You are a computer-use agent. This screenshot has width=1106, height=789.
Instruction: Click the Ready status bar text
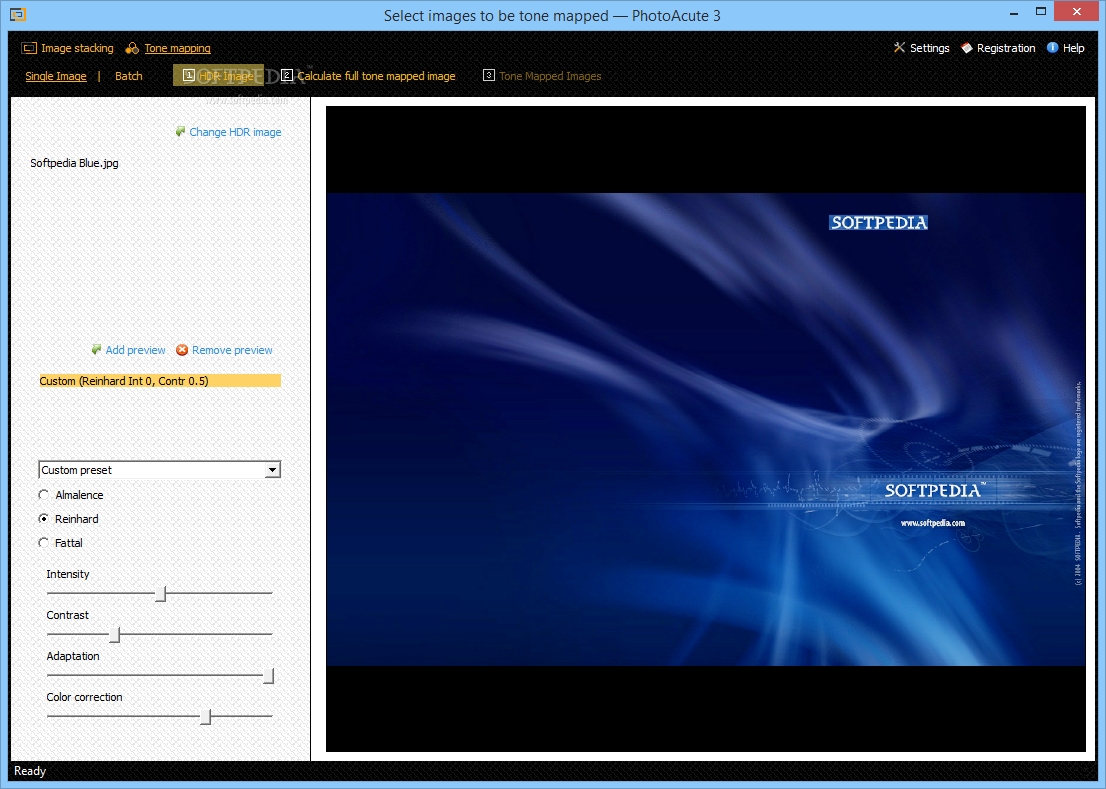(x=30, y=771)
